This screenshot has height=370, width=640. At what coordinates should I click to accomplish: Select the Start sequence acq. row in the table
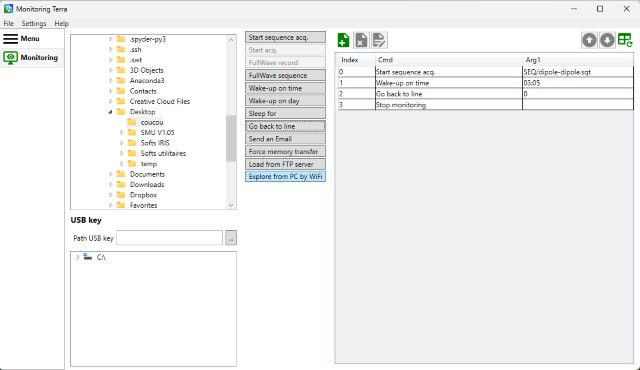tap(485, 72)
